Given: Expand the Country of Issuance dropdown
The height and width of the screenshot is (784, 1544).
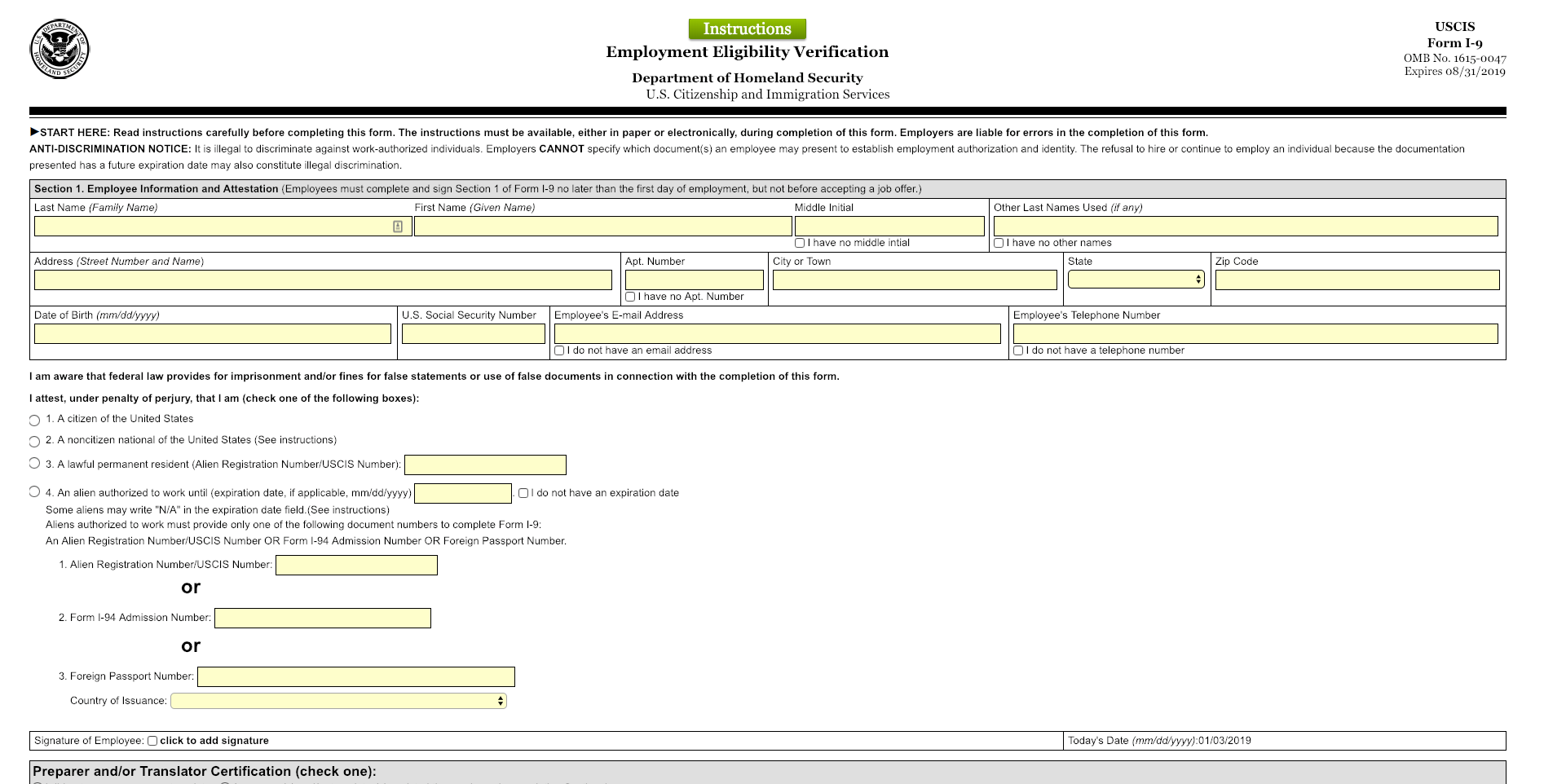Looking at the screenshot, I should point(338,701).
